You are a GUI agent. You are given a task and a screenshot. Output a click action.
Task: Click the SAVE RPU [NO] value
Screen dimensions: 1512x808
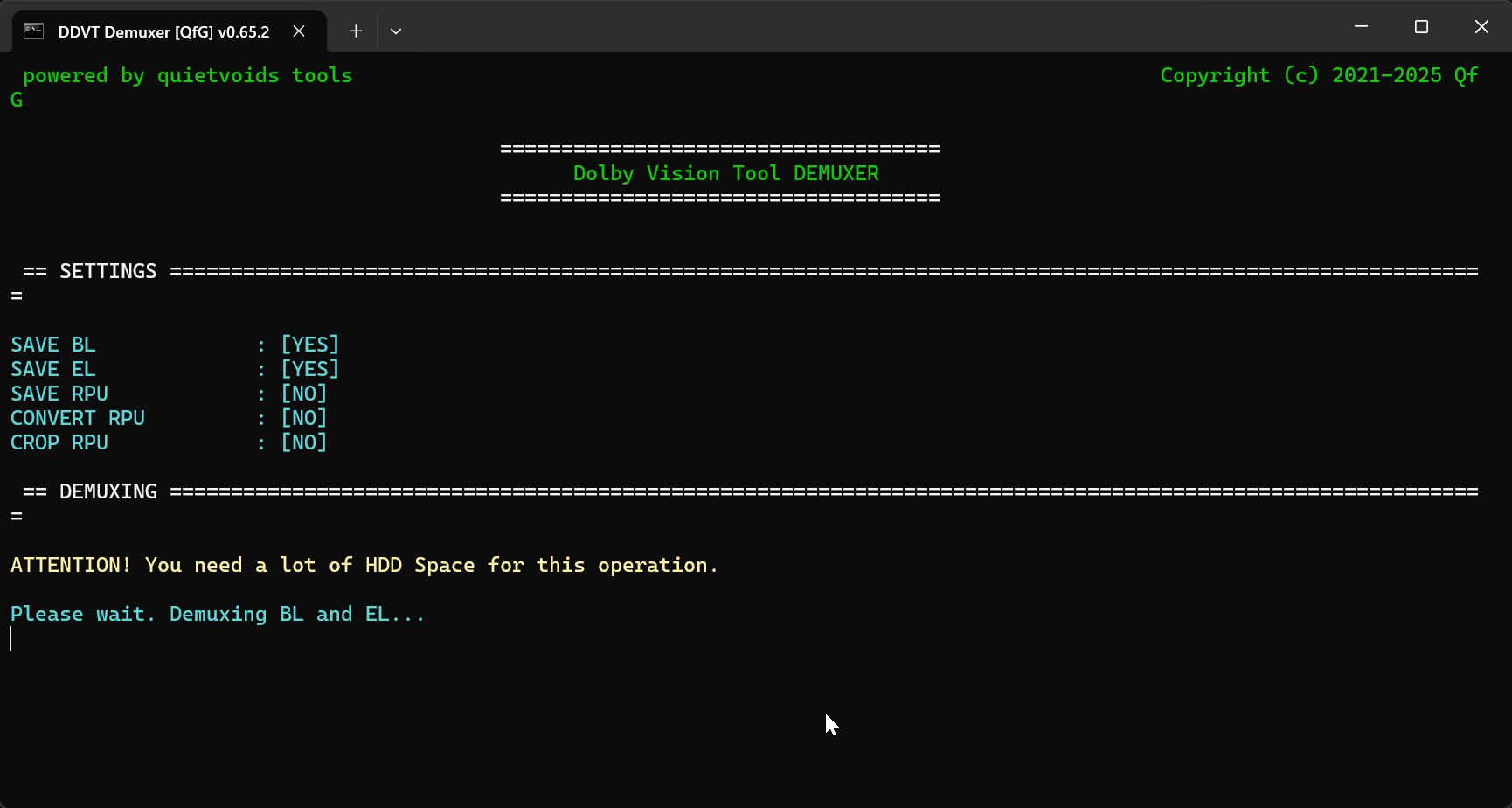point(303,394)
